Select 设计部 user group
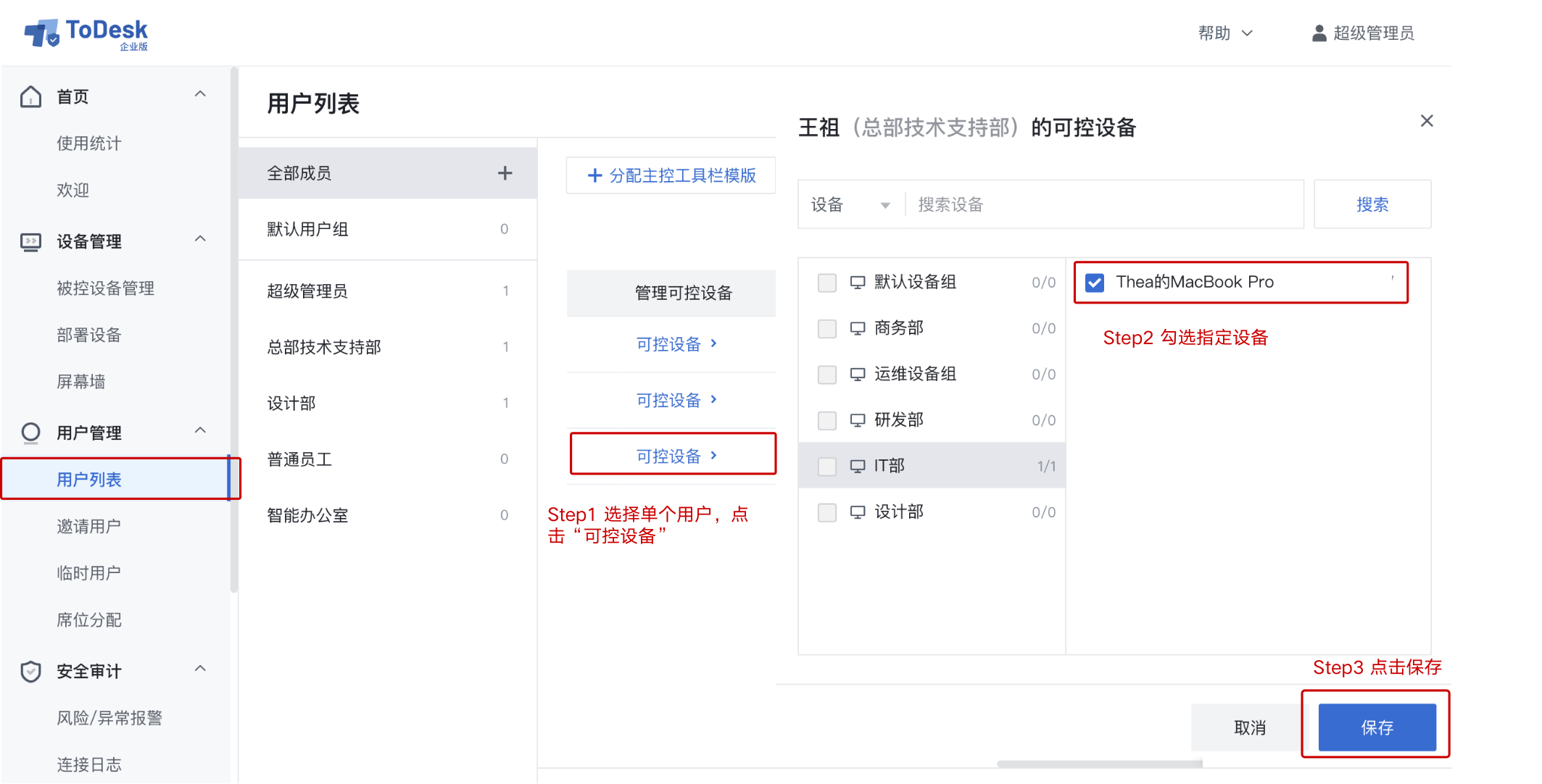This screenshot has width=1542, height=784. tap(388, 403)
